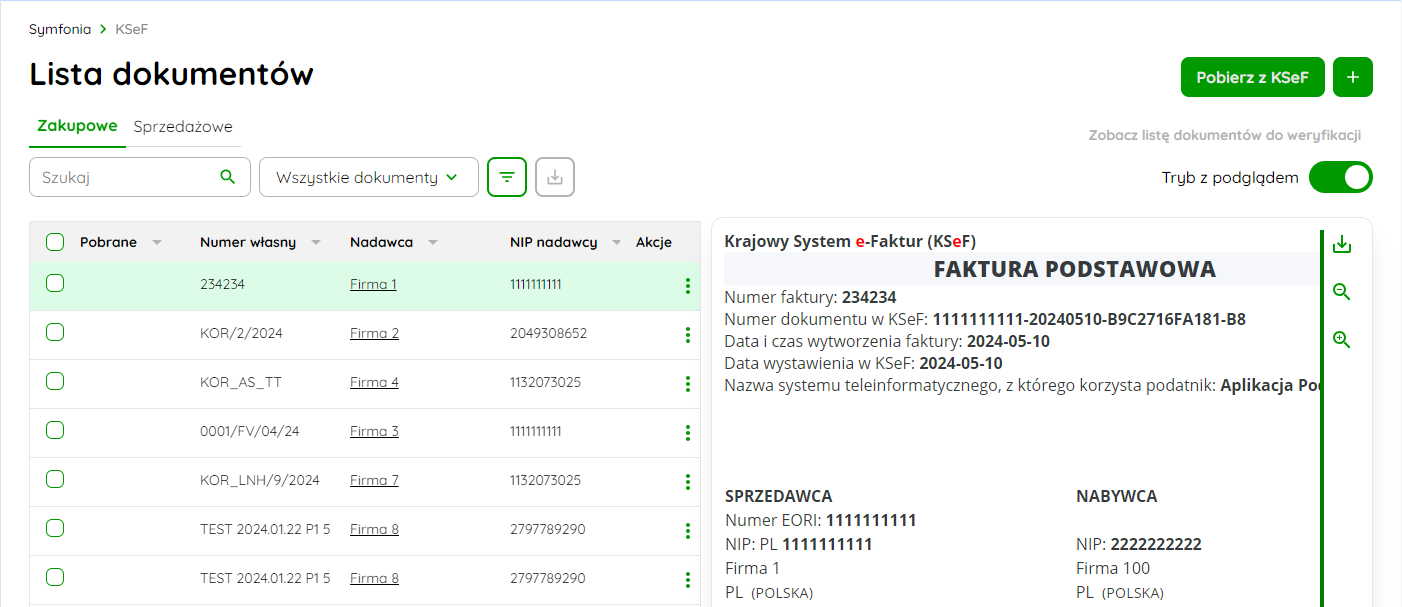Open actions menu for invoice 234234

coord(687,286)
